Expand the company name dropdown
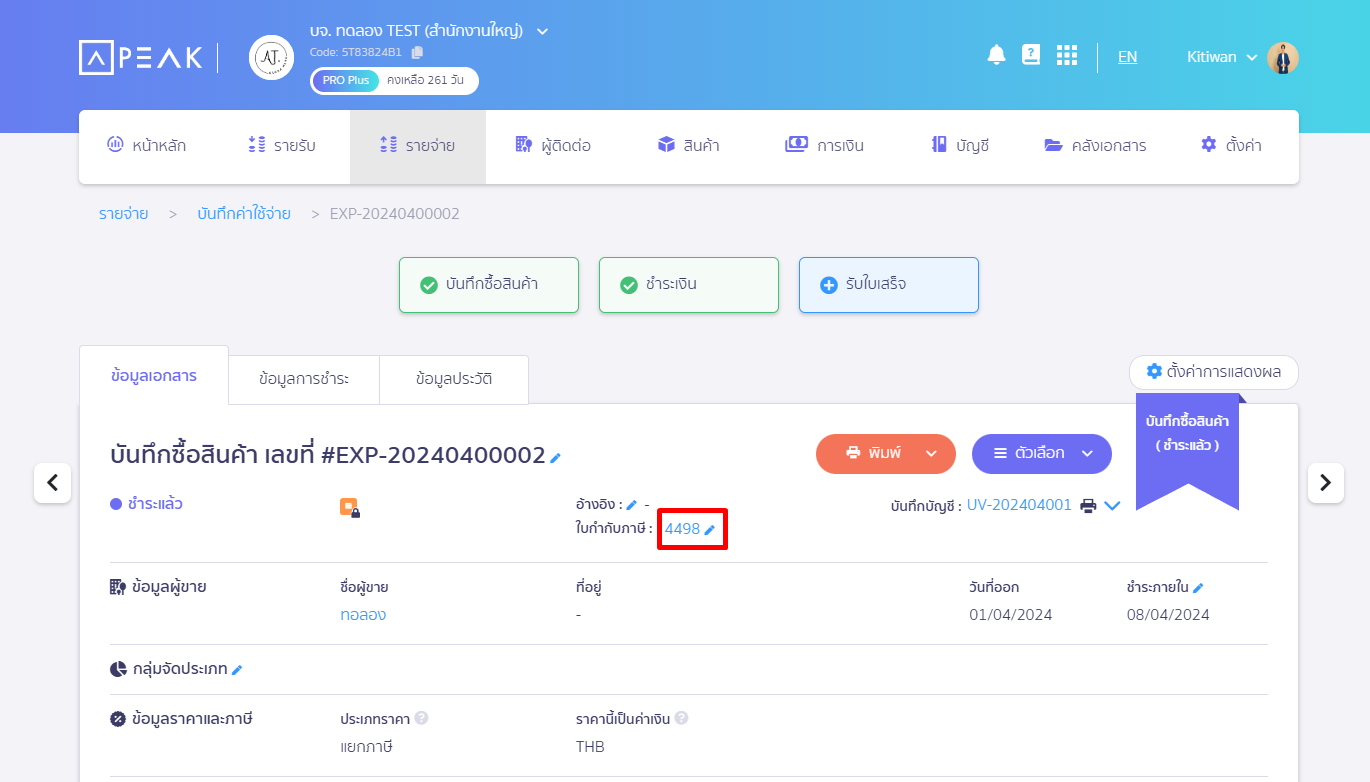This screenshot has height=782, width=1370. 542,31
